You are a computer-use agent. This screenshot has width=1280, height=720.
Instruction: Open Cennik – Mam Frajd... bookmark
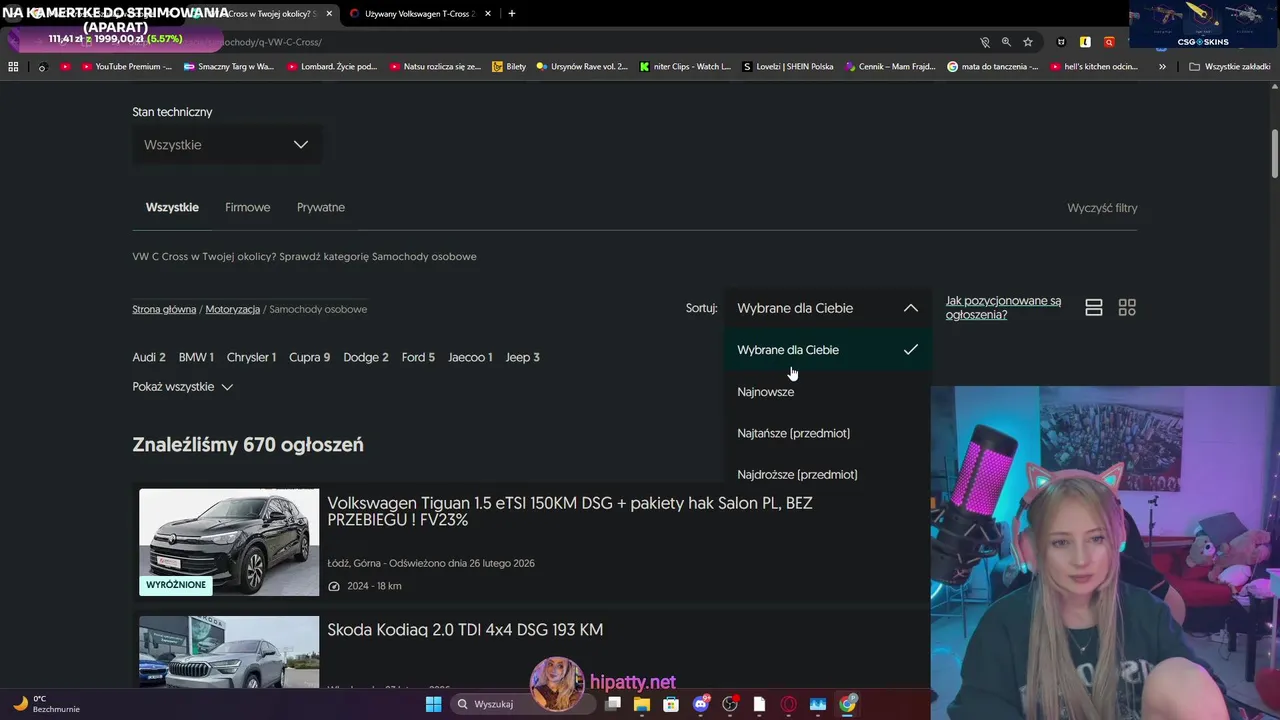pyautogui.click(x=890, y=67)
